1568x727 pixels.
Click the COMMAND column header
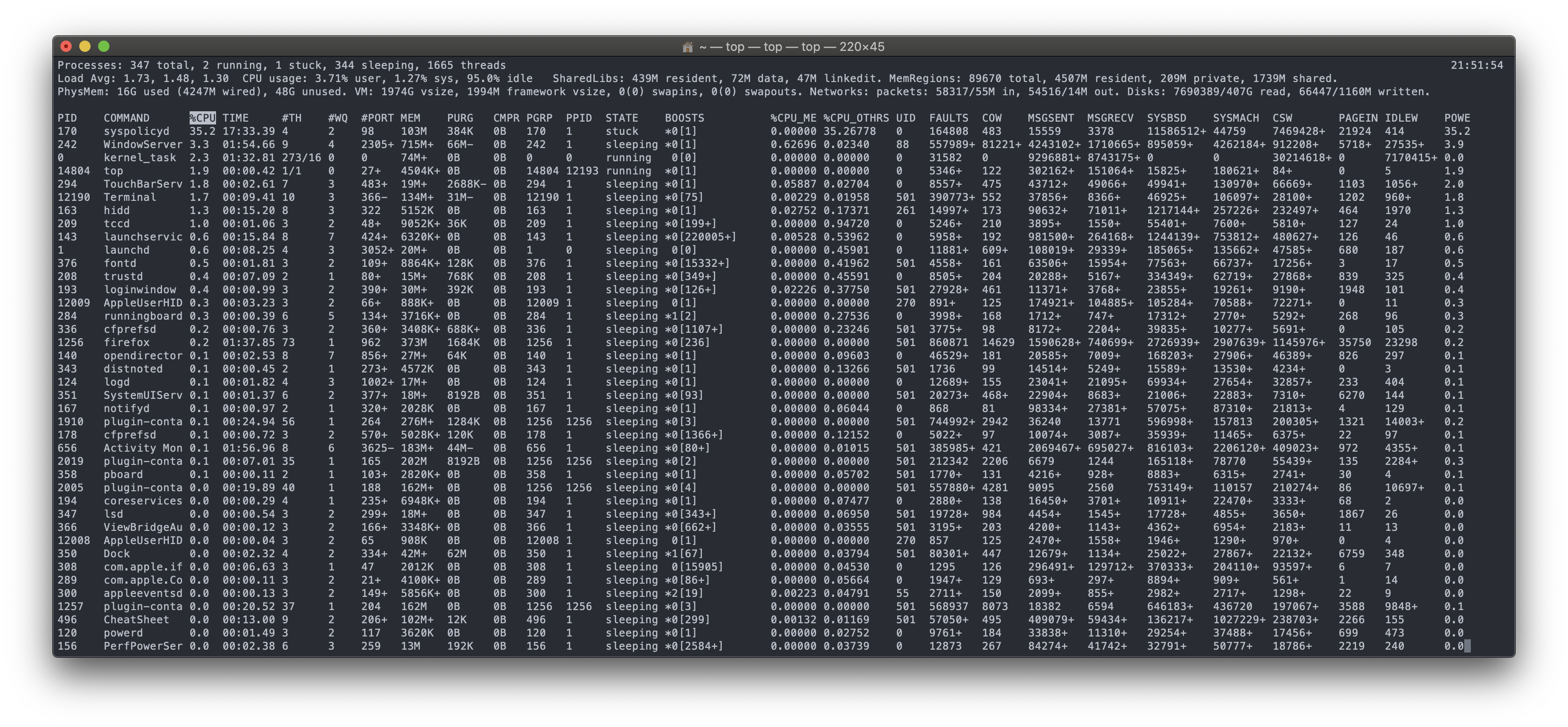click(x=126, y=118)
